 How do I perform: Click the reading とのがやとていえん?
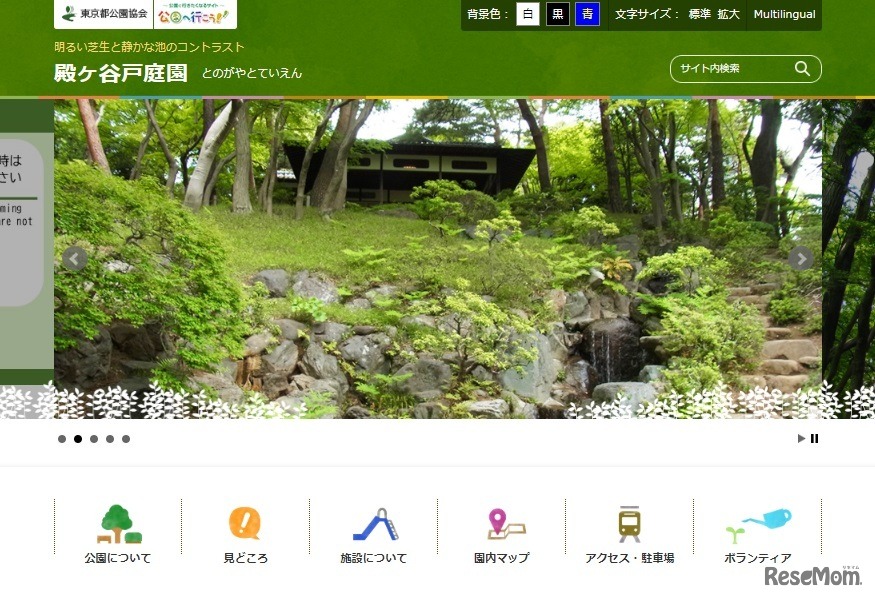click(252, 73)
